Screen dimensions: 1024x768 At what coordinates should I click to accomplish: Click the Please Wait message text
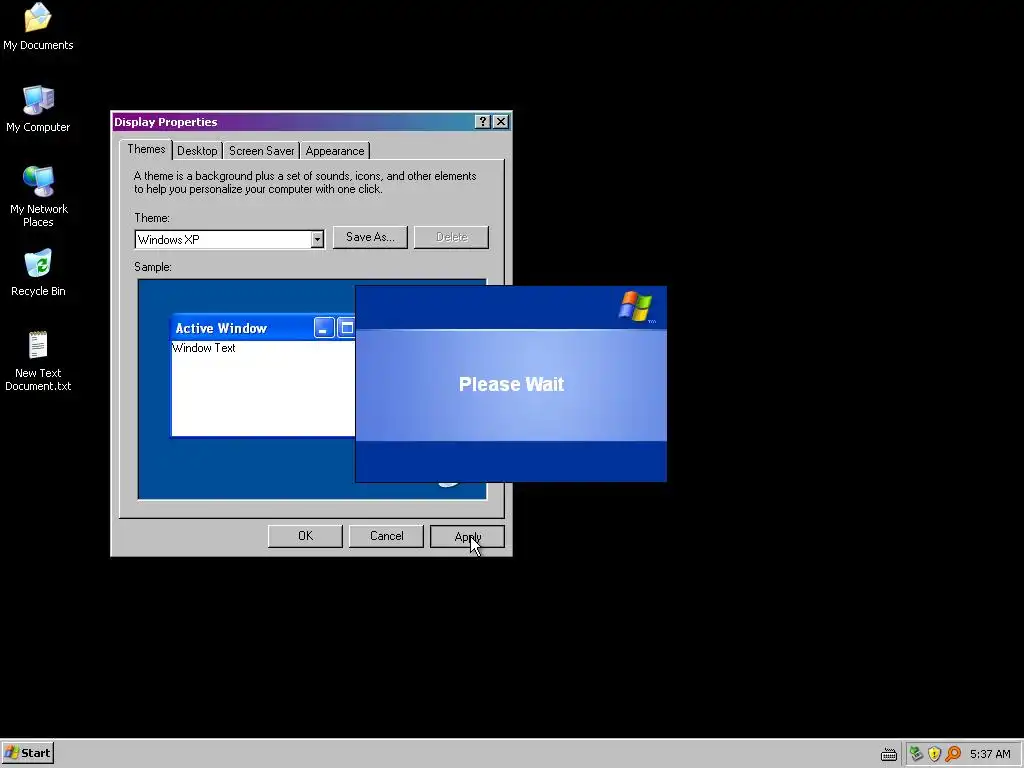(511, 384)
